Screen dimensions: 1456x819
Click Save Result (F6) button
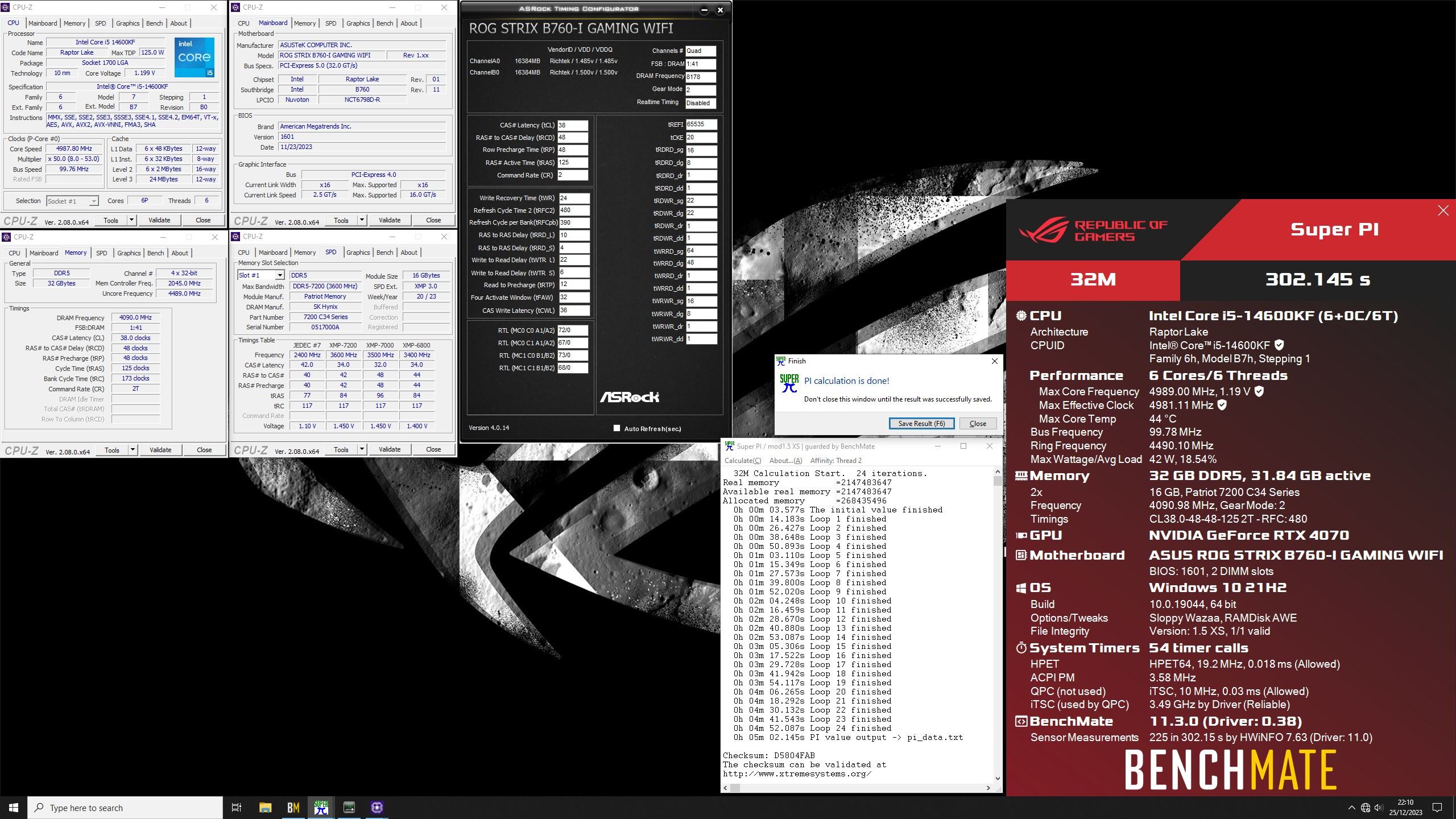(921, 423)
